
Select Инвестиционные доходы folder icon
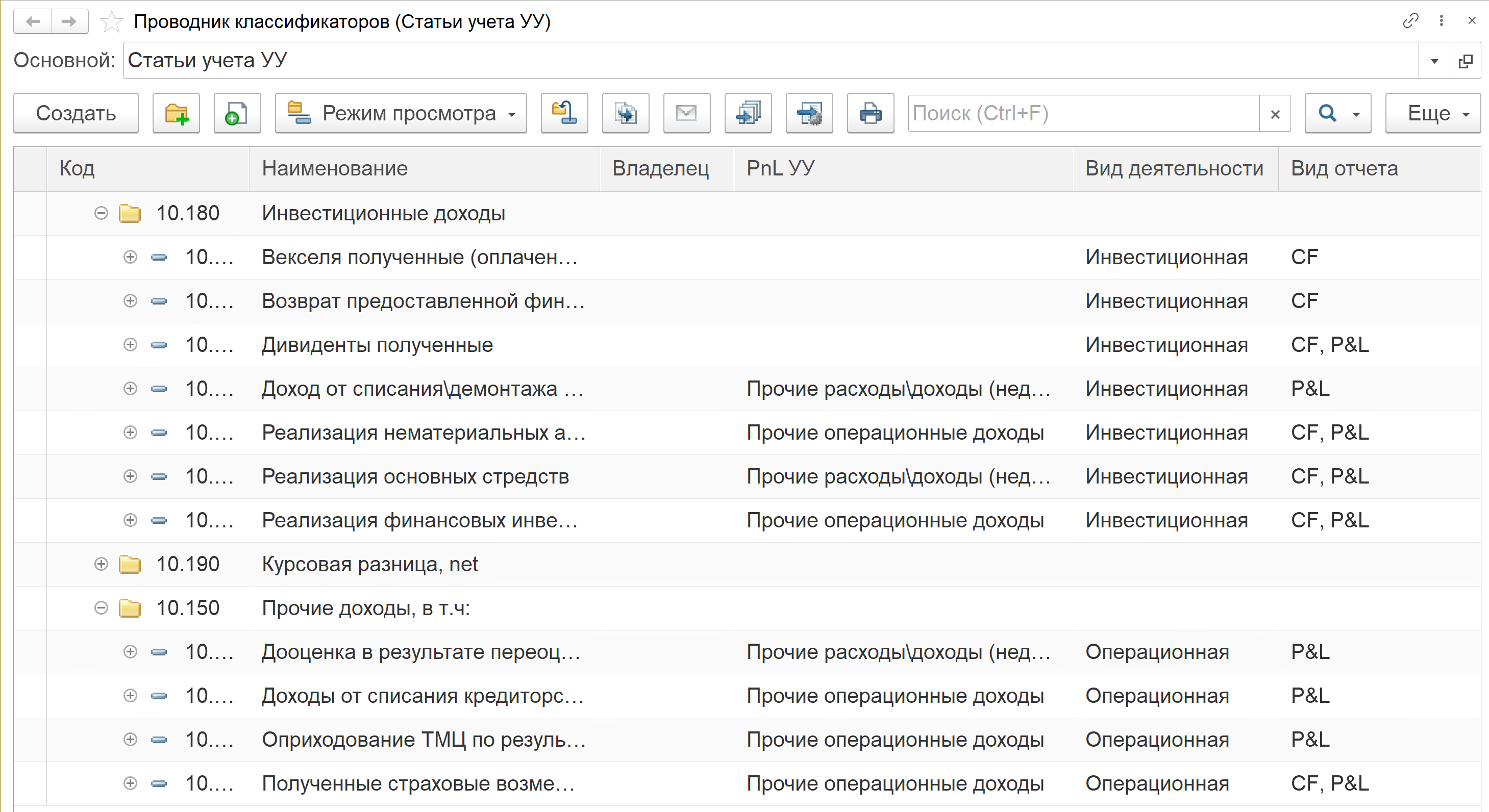click(x=130, y=213)
